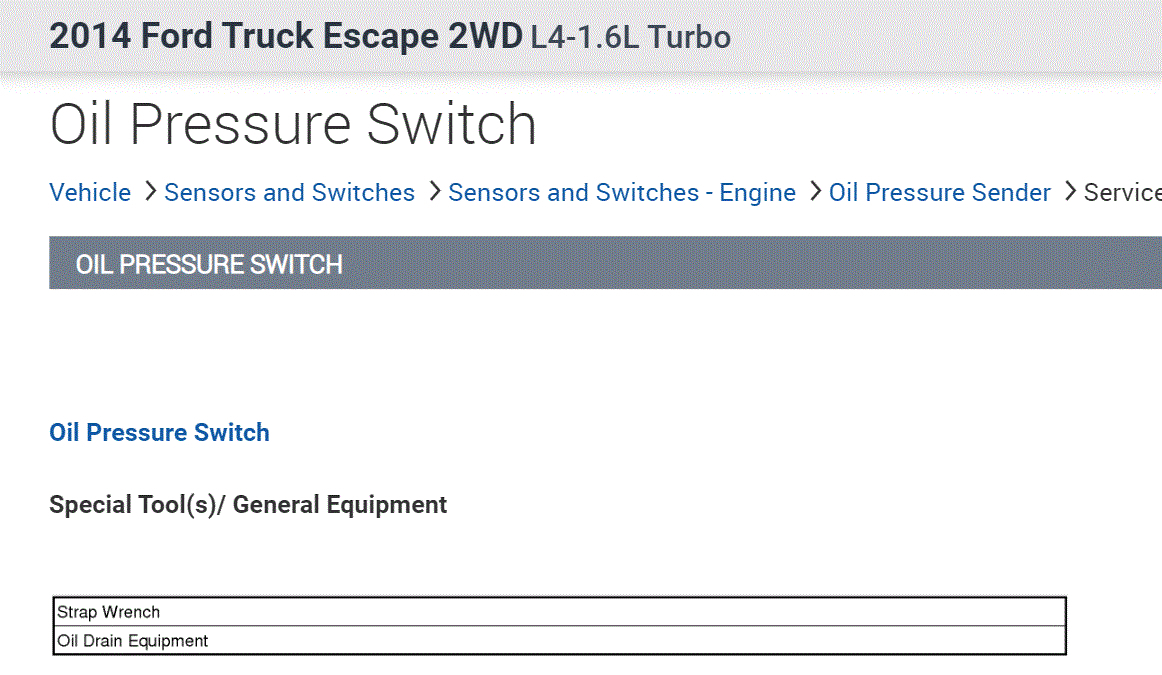Click the L4-1.6L Turbo engine label
Screen dimensions: 1162x675
coord(630,38)
